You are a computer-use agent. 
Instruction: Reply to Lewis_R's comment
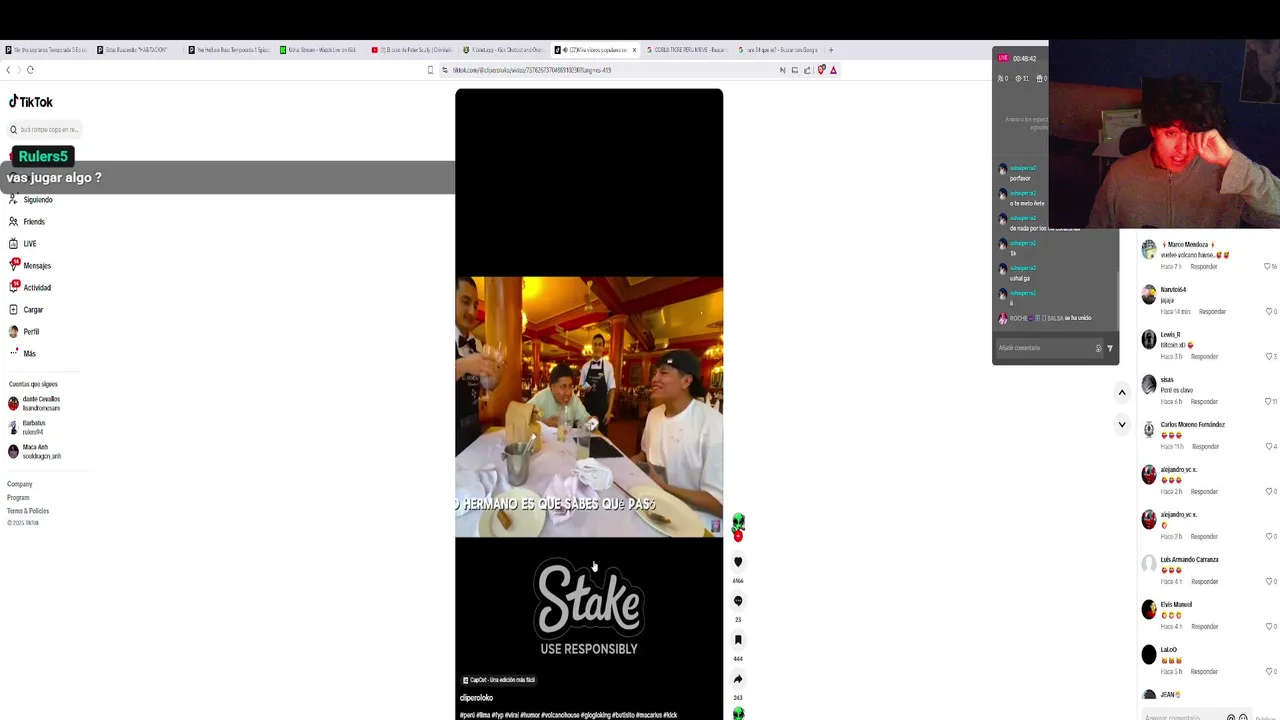[x=1204, y=357]
